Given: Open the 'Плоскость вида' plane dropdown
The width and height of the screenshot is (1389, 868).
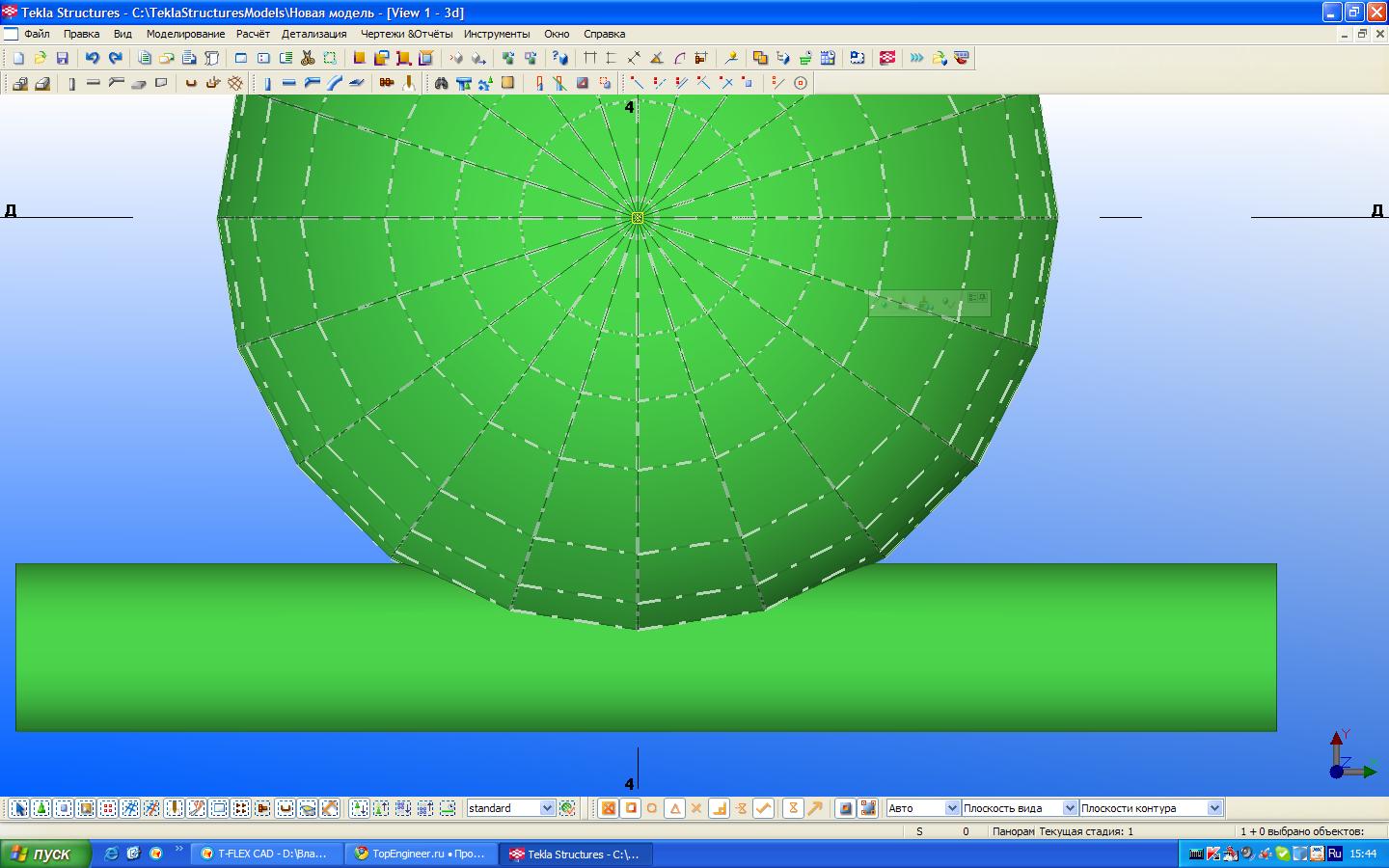Looking at the screenshot, I should (x=1069, y=808).
